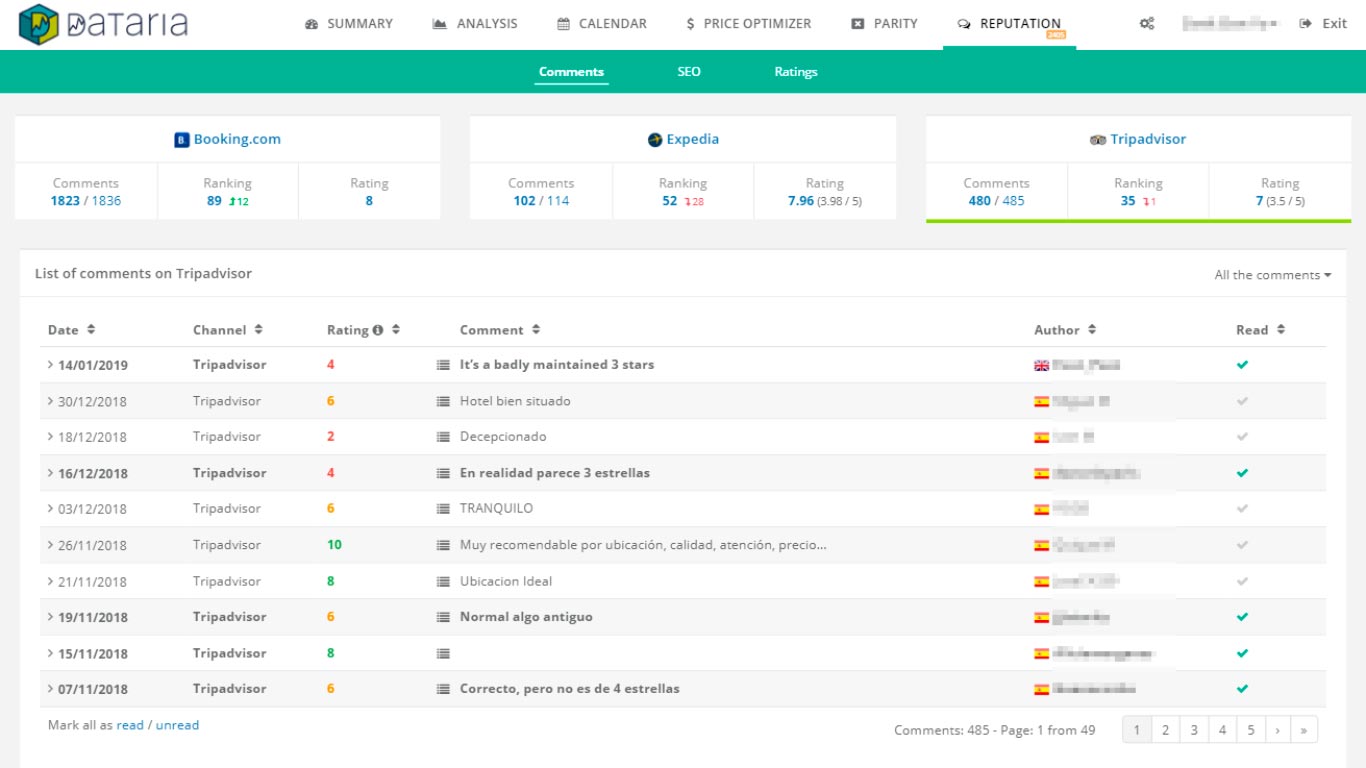The width and height of the screenshot is (1366, 768).
Task: Expand the 19/11/2018 comment row chevron
Action: click(x=50, y=617)
